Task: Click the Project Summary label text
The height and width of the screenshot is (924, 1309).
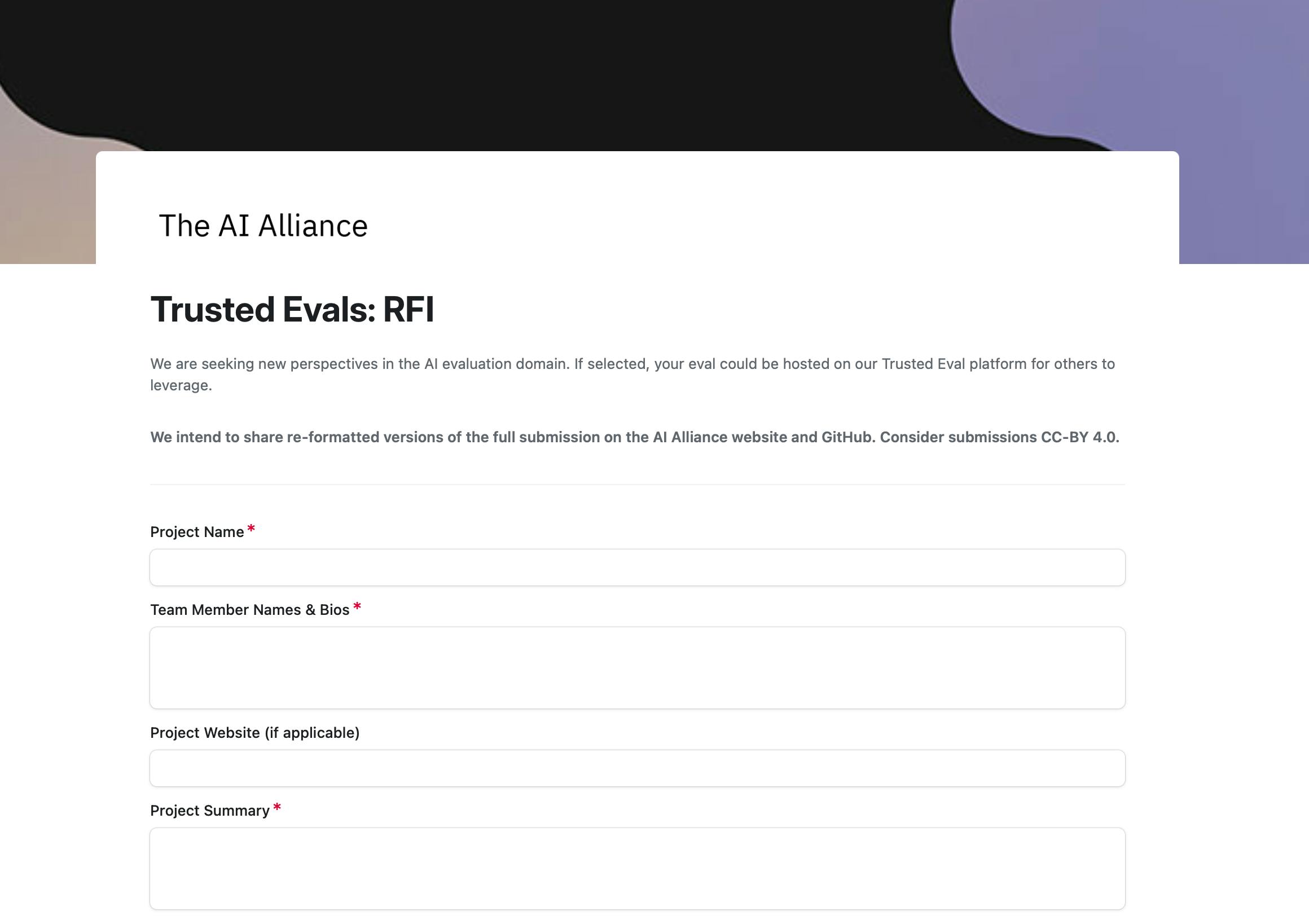Action: point(209,811)
